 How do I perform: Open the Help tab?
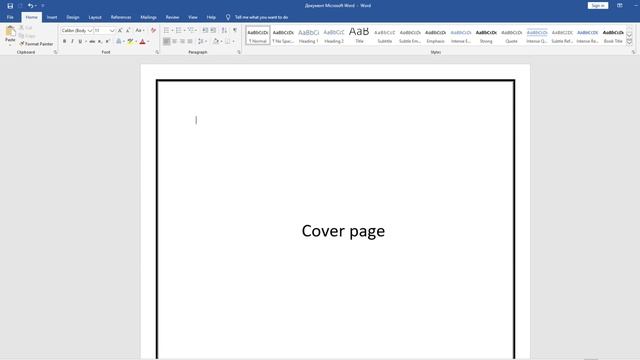tap(211, 17)
